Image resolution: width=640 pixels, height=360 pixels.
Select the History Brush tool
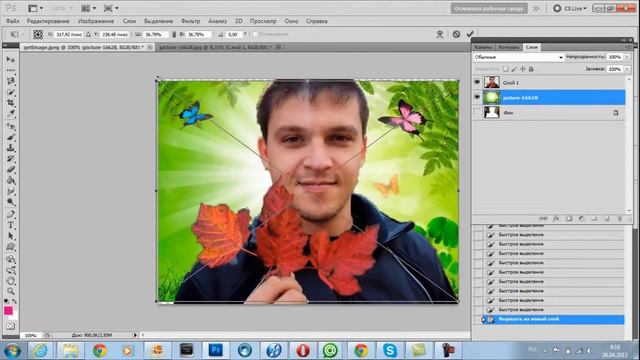coord(11,158)
